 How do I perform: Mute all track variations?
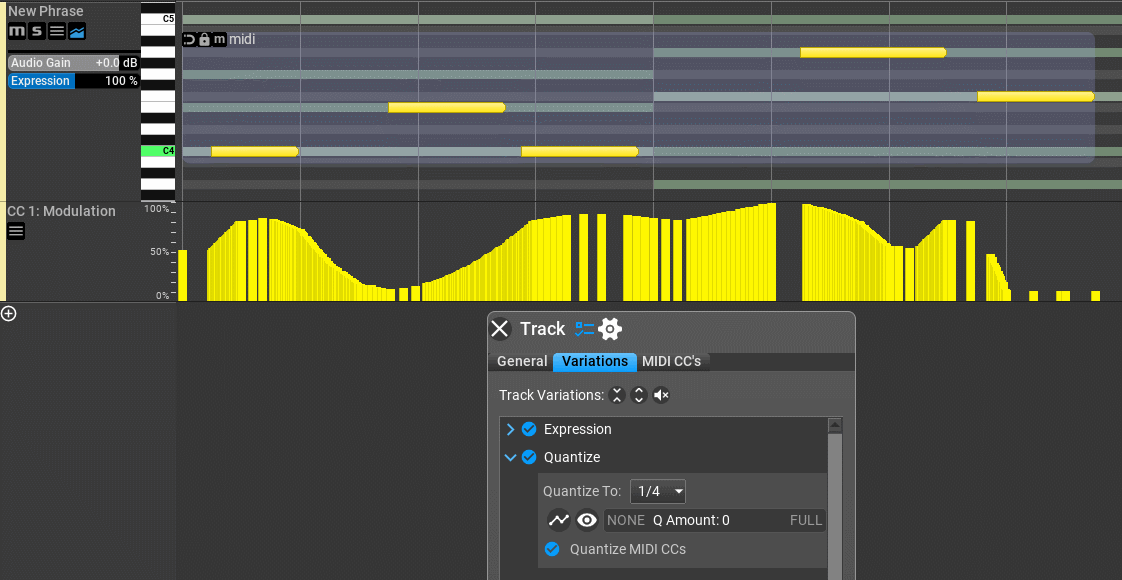click(661, 395)
